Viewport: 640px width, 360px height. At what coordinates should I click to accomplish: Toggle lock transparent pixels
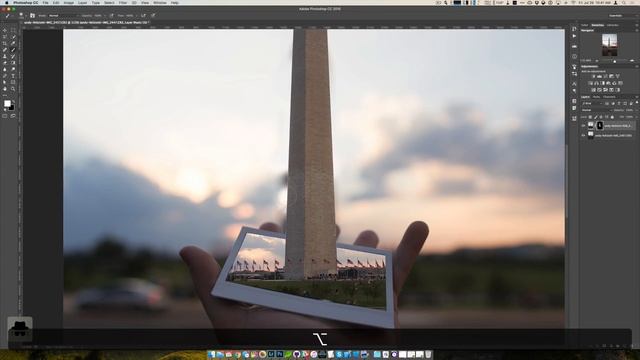(590, 117)
